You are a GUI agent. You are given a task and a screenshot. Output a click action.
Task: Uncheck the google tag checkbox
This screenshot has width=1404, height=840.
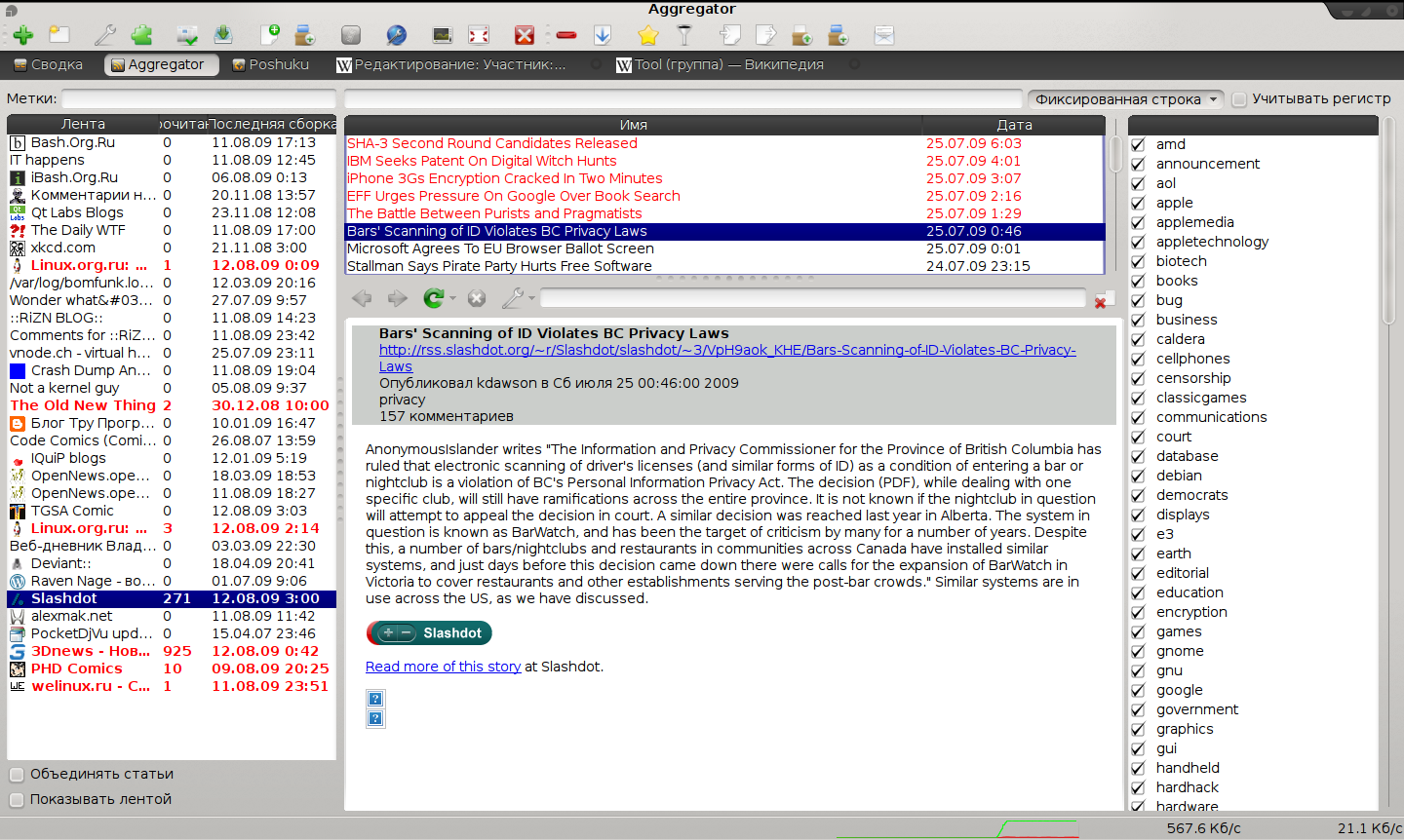[x=1138, y=690]
